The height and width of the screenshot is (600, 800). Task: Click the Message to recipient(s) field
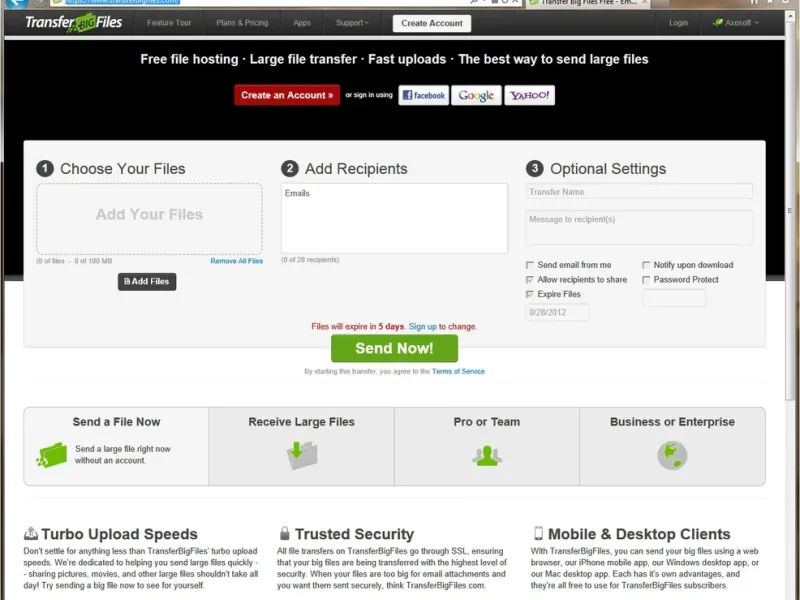click(639, 228)
